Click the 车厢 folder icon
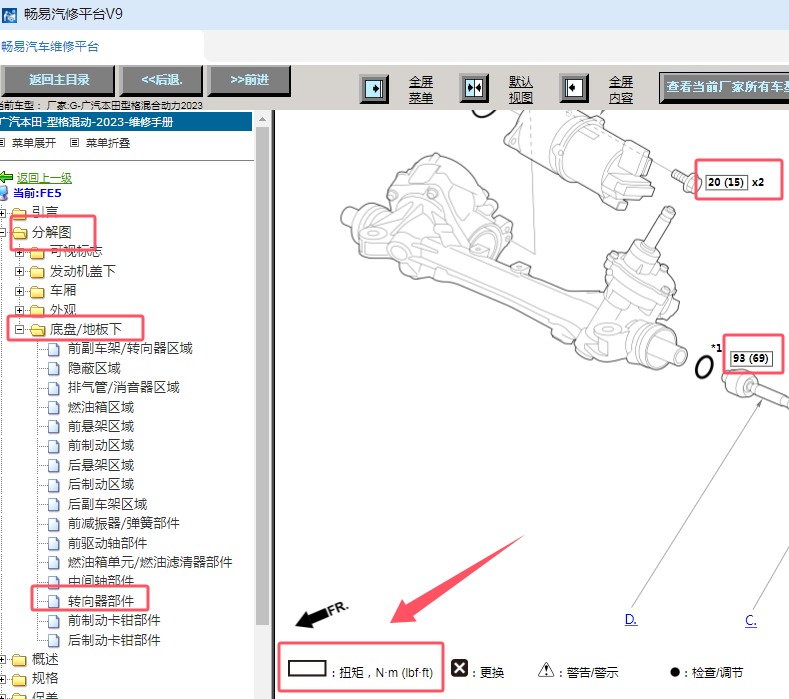Image resolution: width=789 pixels, height=699 pixels. point(37,291)
